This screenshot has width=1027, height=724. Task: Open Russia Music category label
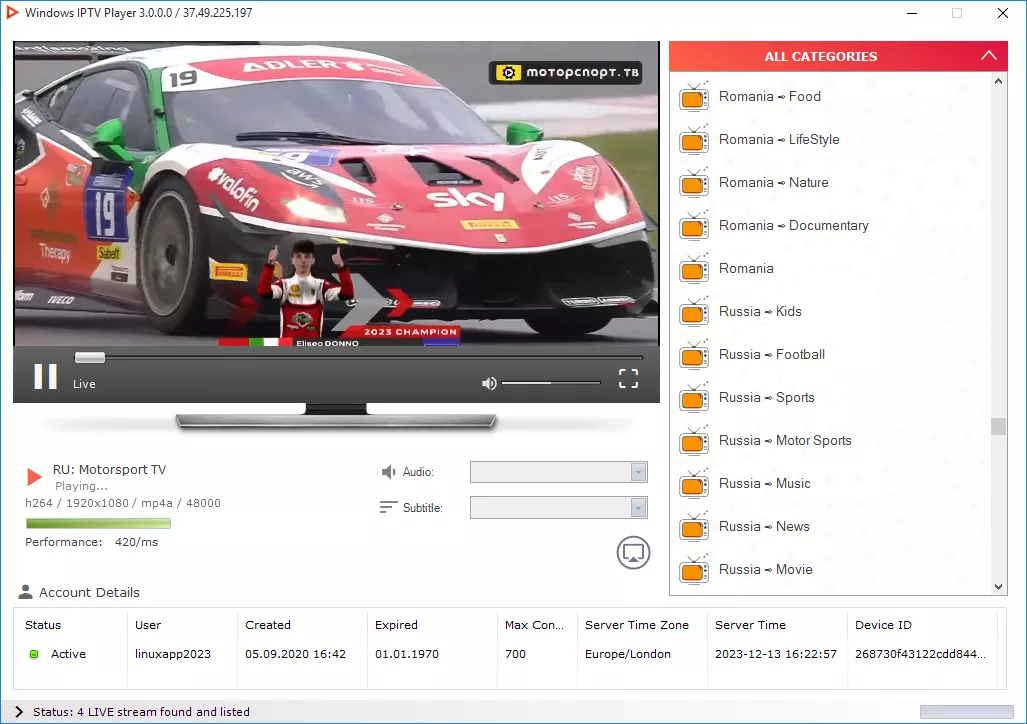(x=764, y=483)
